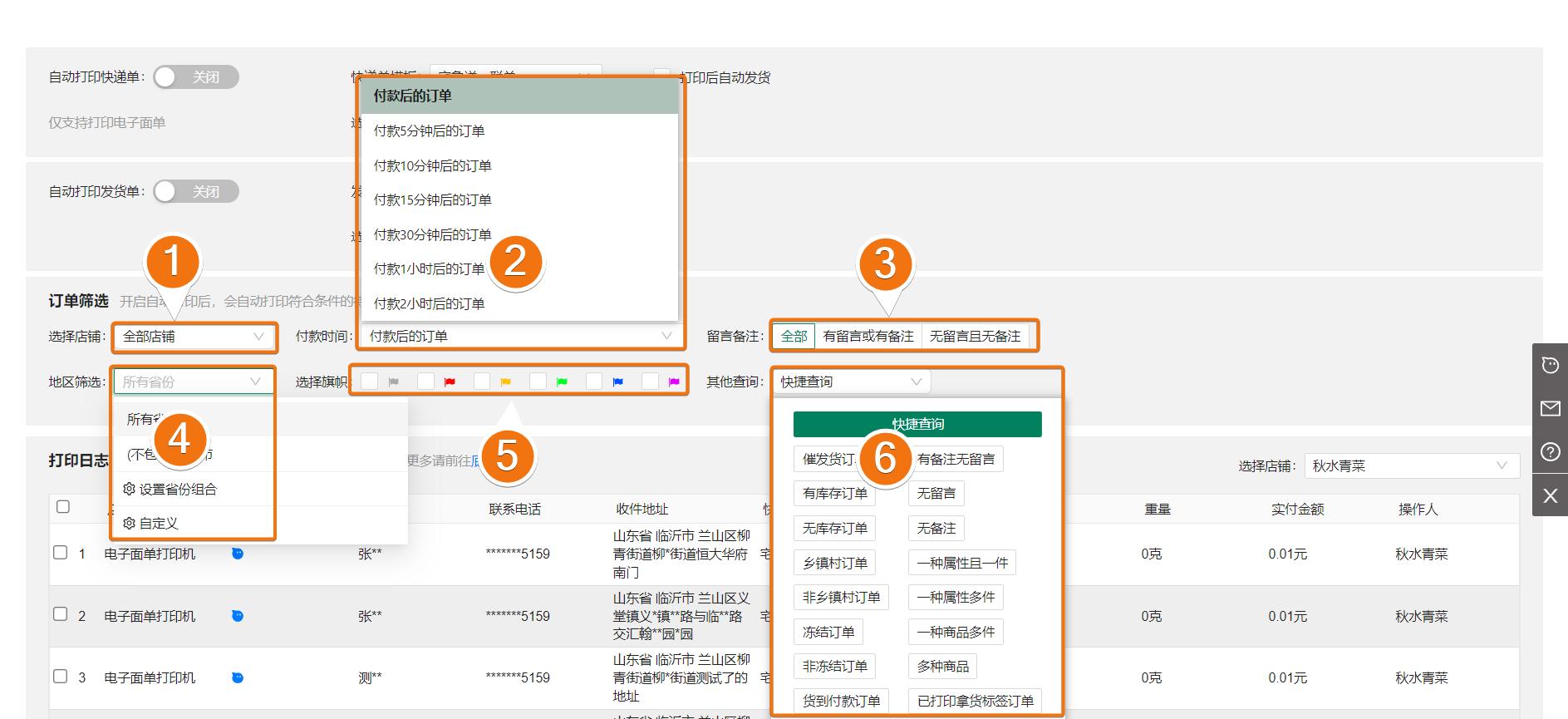Select 付款30分钟后的订单 from the list
Viewport: 1568px width, 719px height.
point(432,234)
